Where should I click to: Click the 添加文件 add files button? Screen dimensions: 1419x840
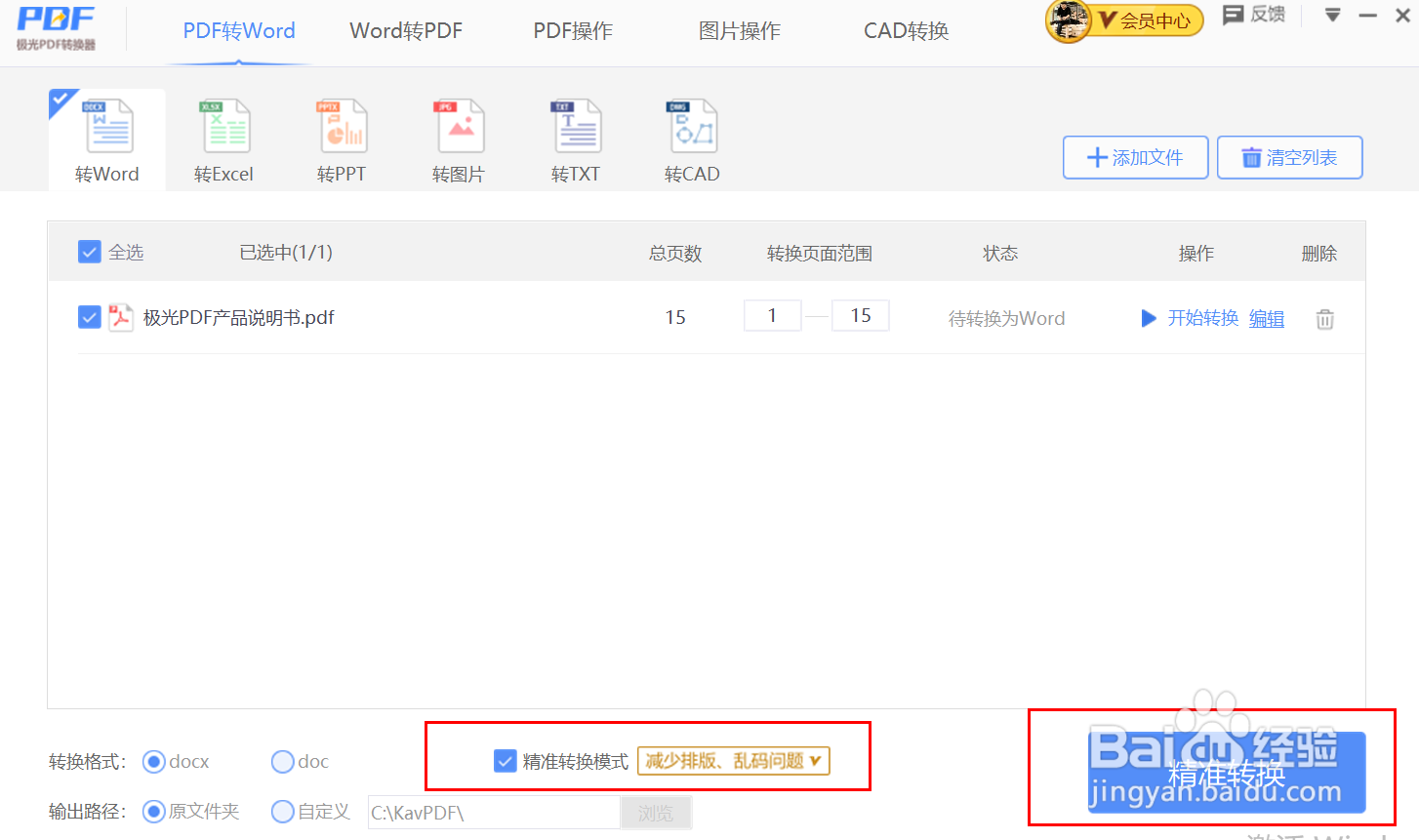pos(1135,157)
